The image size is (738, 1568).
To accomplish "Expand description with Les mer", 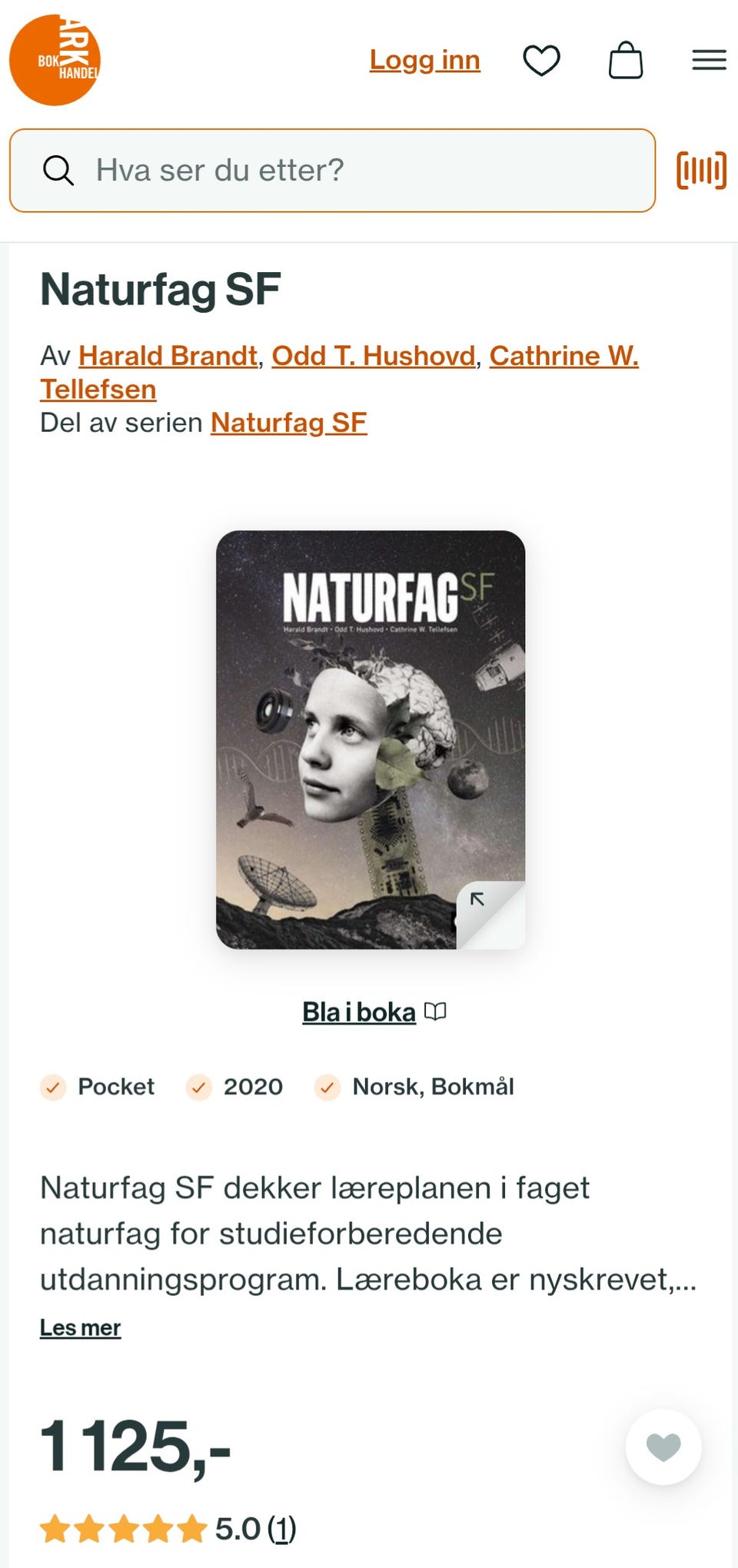I will pos(80,1327).
